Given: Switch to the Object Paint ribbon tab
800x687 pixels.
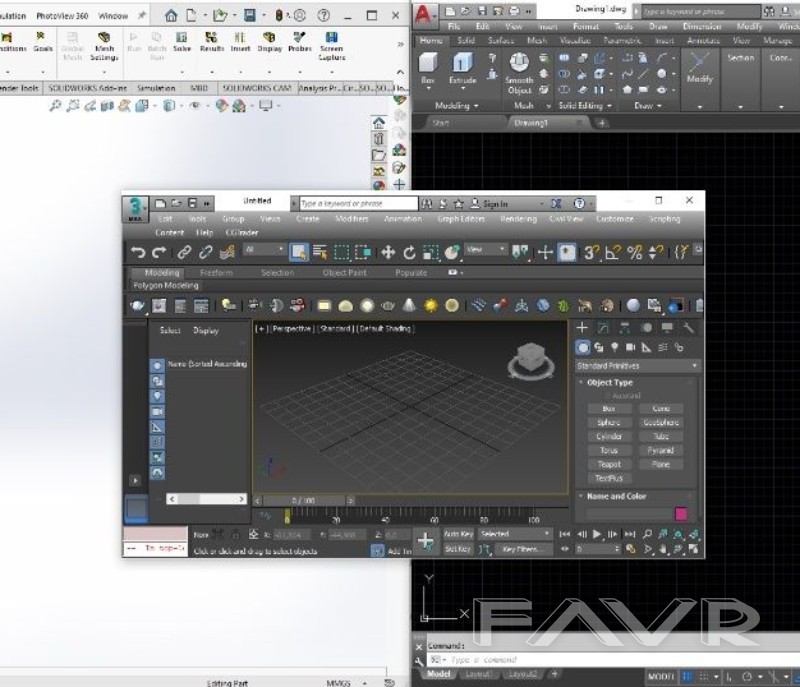Looking at the screenshot, I should click(x=344, y=273).
